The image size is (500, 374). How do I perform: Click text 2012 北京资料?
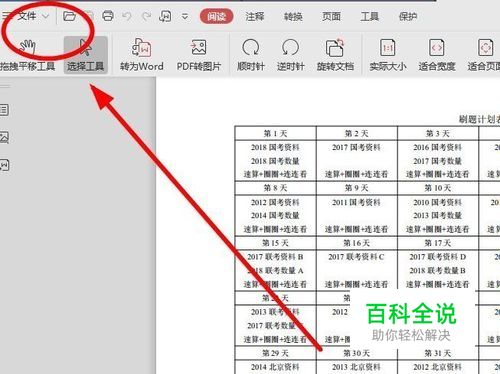pos(438,367)
